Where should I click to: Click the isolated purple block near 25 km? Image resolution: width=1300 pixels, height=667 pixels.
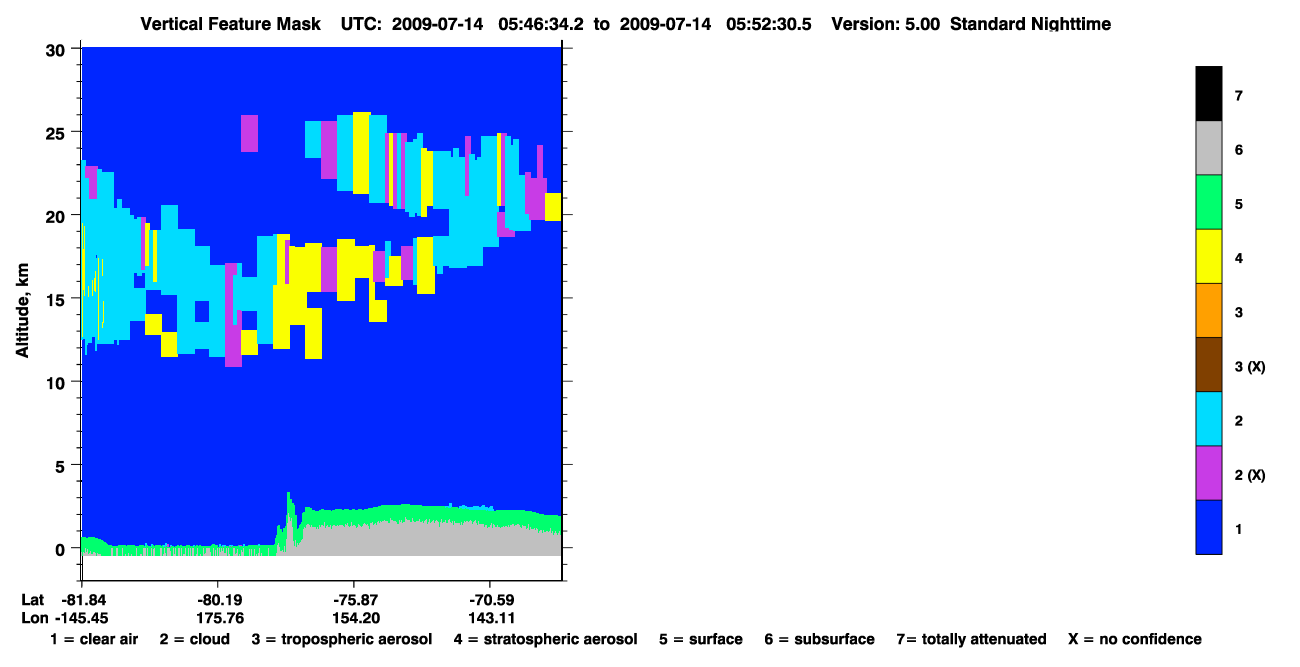pos(249,133)
